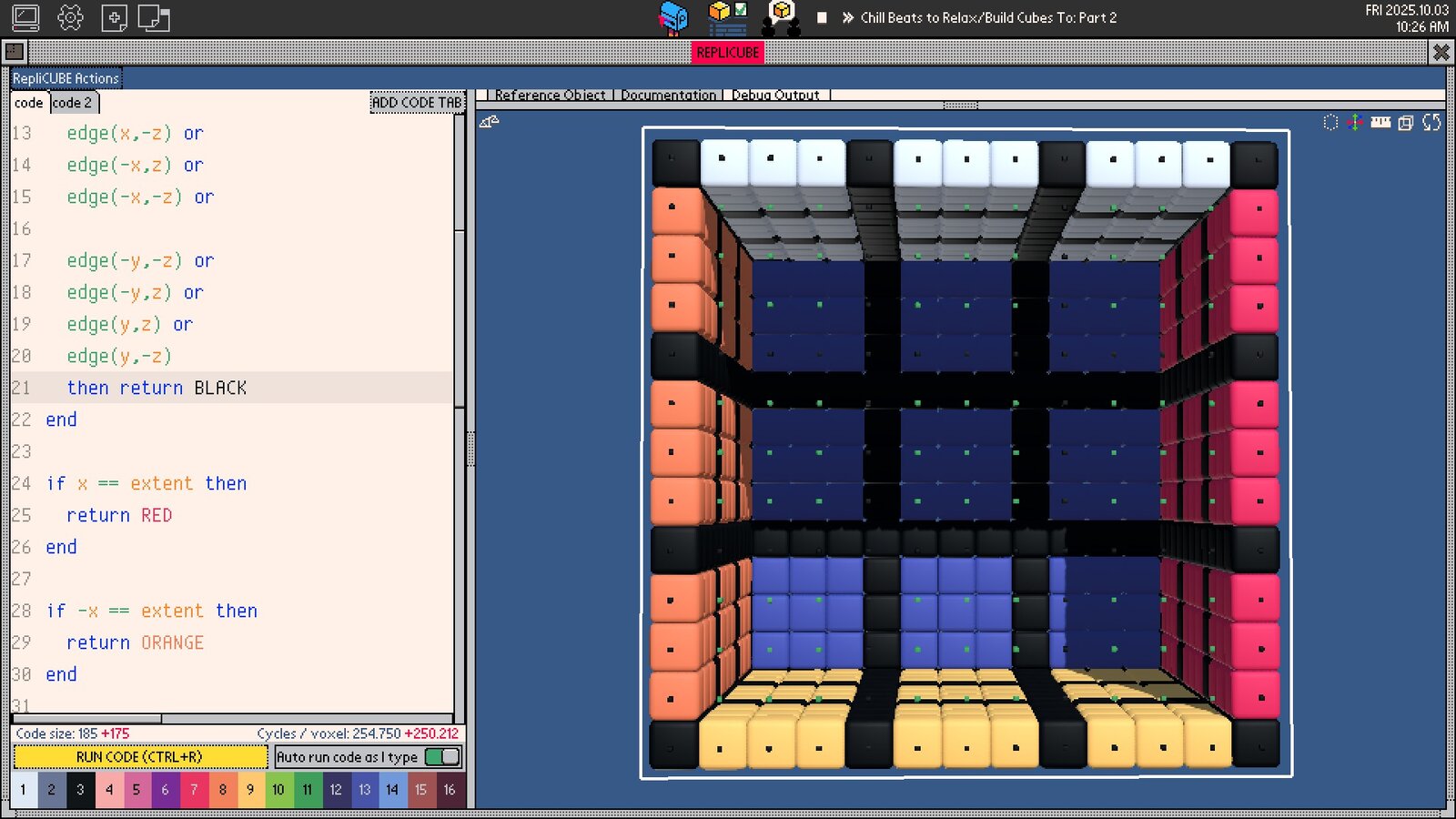Click RUN CODE (CTRL+R) button
The image size is (1456, 819).
pos(140,757)
